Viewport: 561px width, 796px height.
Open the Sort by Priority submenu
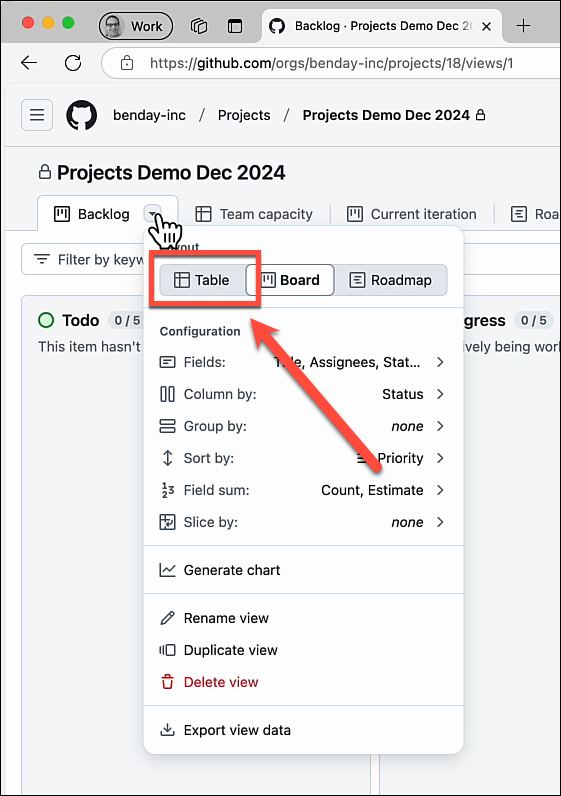click(303, 458)
